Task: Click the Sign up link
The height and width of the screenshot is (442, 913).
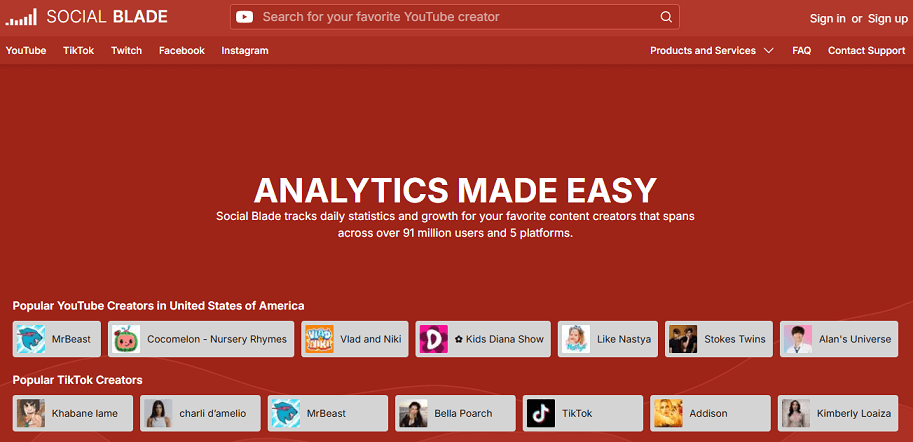Action: 888,19
